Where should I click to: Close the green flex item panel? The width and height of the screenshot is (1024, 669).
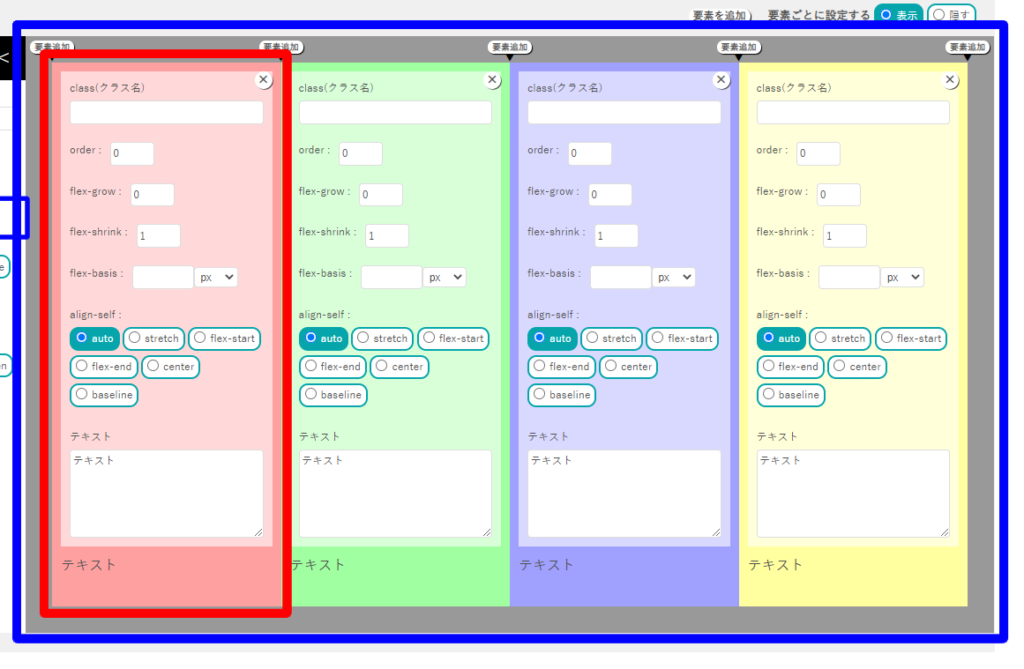point(492,79)
